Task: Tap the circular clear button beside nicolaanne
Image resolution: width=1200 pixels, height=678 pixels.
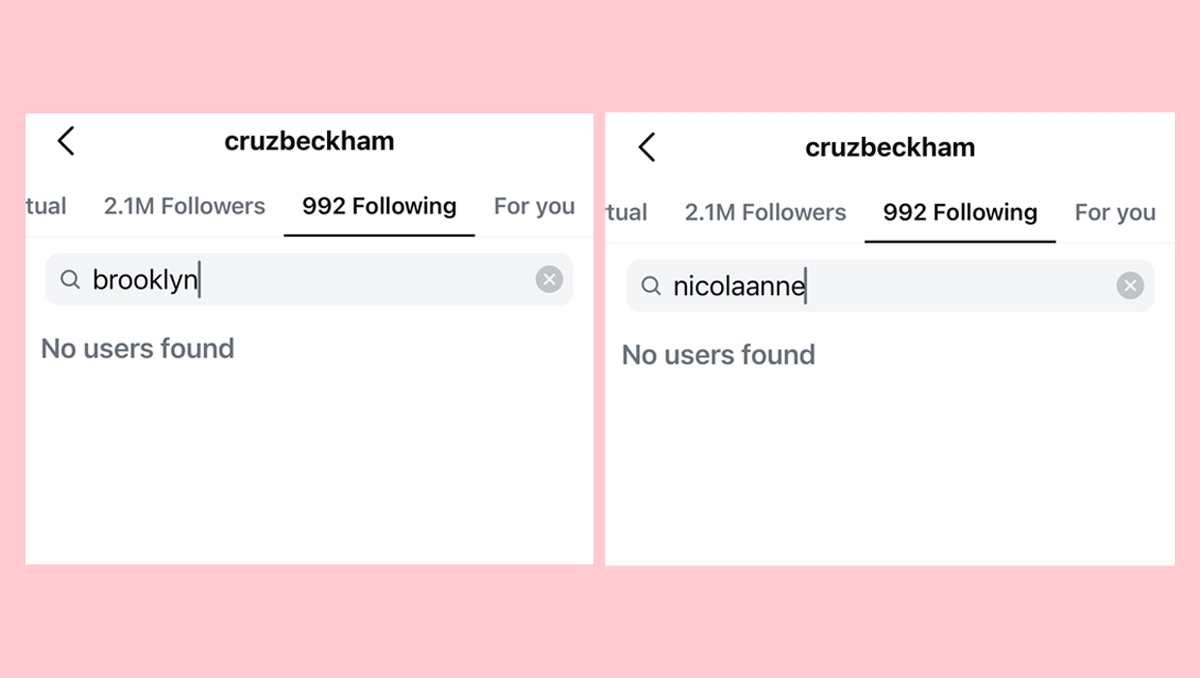Action: pyautogui.click(x=1130, y=285)
